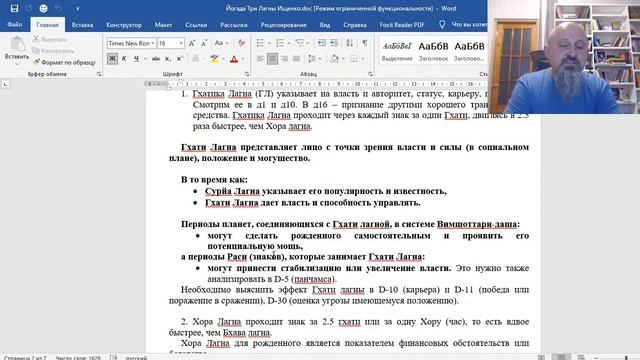The width and height of the screenshot is (640, 360).
Task: Click the Что вы хотите search box
Action: click(x=463, y=24)
